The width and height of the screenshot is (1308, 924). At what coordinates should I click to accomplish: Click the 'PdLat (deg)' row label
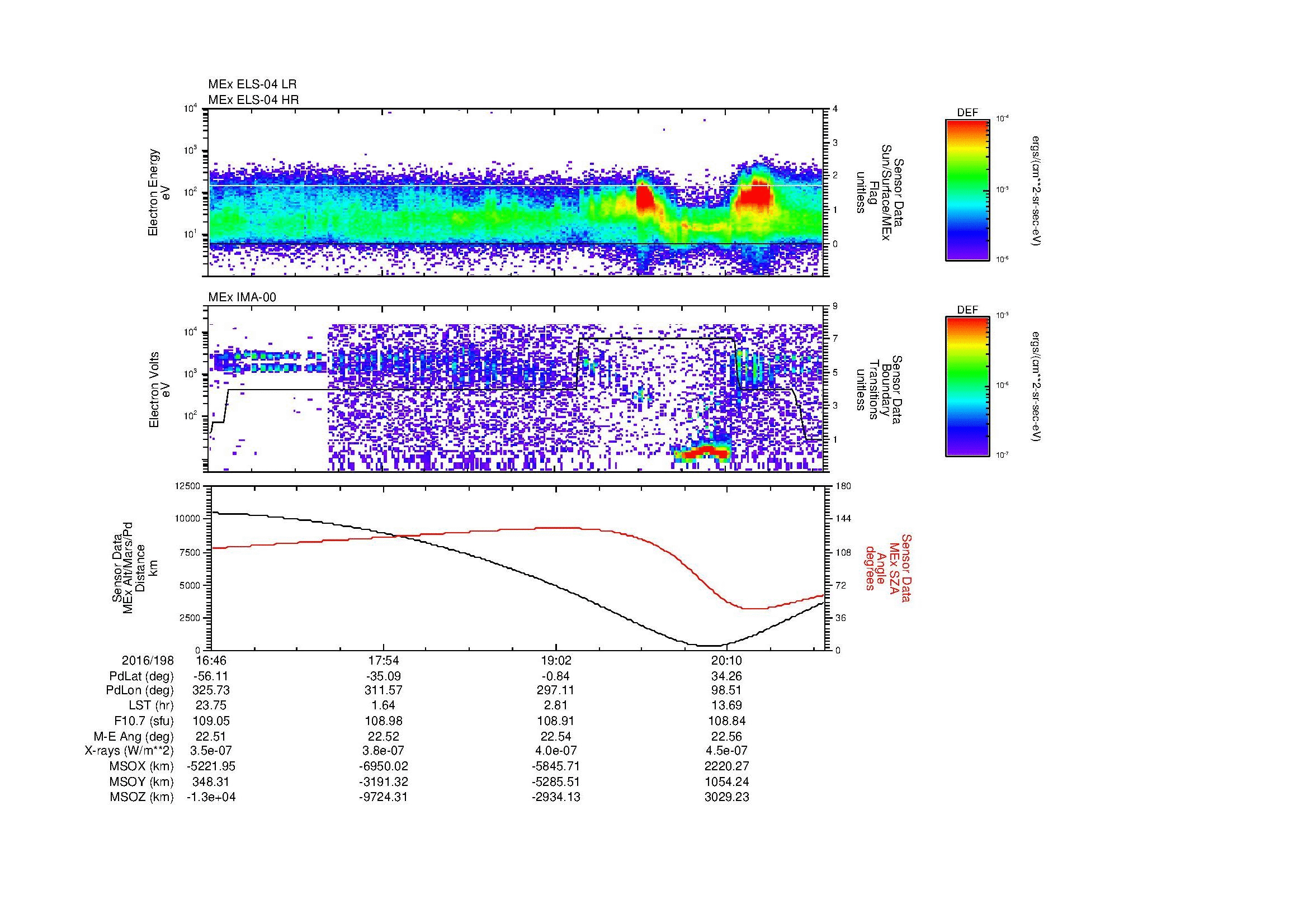[x=141, y=676]
